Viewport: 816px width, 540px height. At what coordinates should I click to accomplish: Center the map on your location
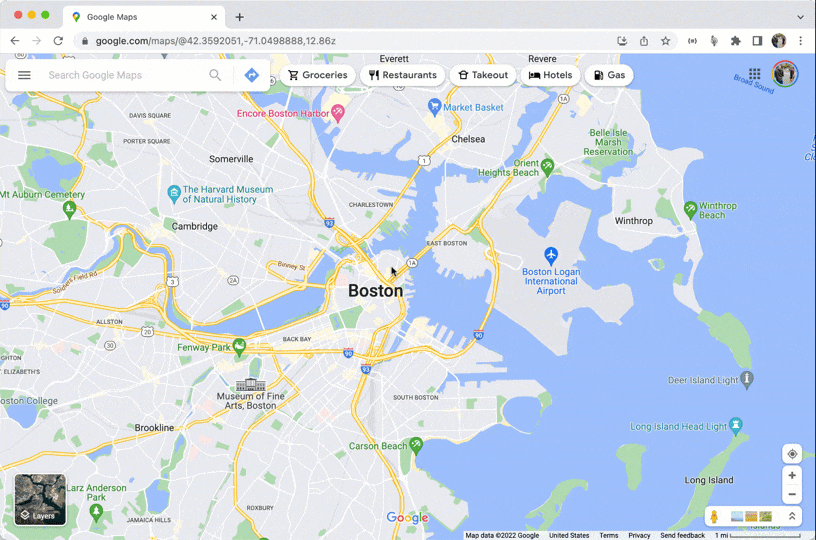coord(792,454)
